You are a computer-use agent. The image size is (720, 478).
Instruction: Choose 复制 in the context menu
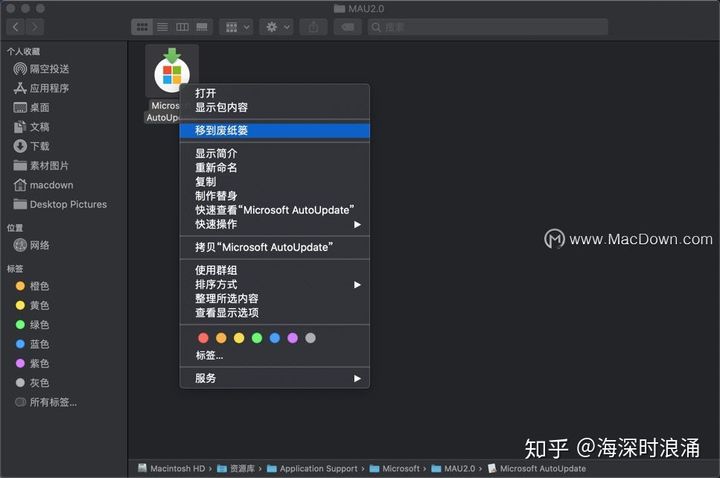tap(275, 182)
